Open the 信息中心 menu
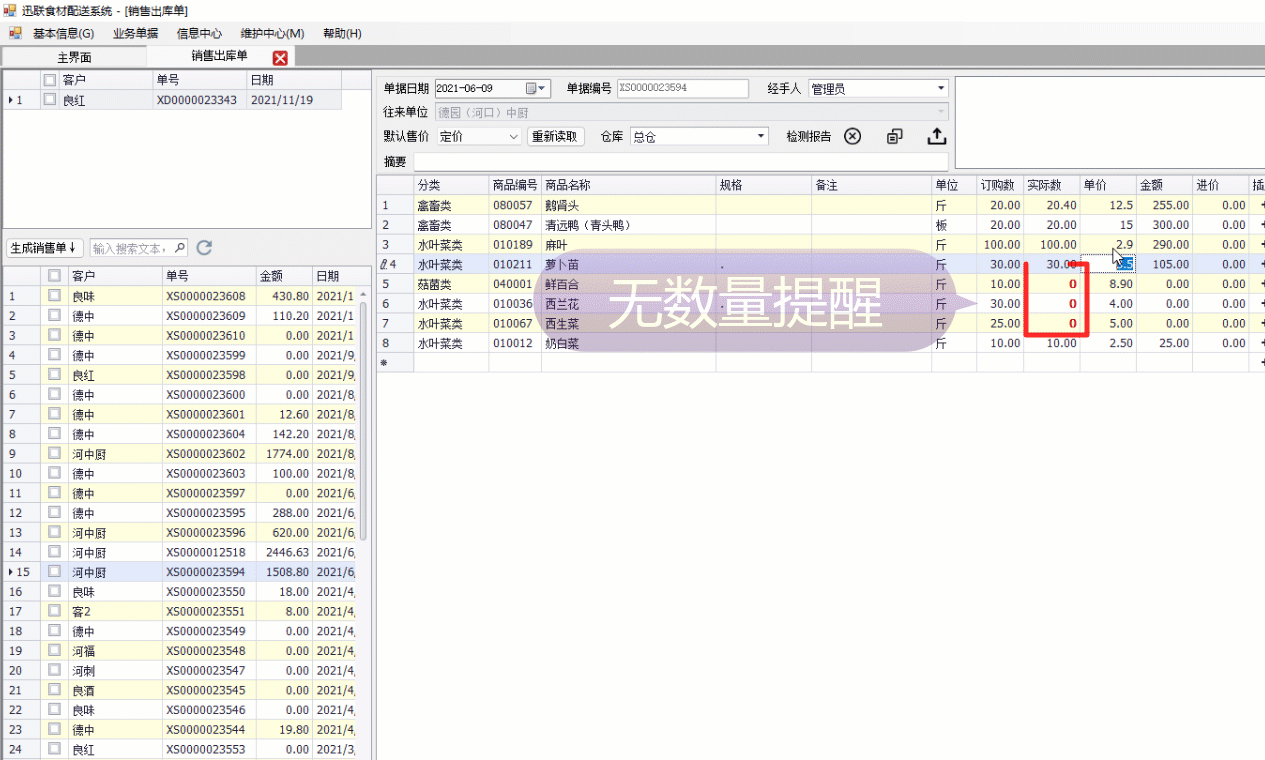Screen dimensions: 1265x760 (199, 33)
